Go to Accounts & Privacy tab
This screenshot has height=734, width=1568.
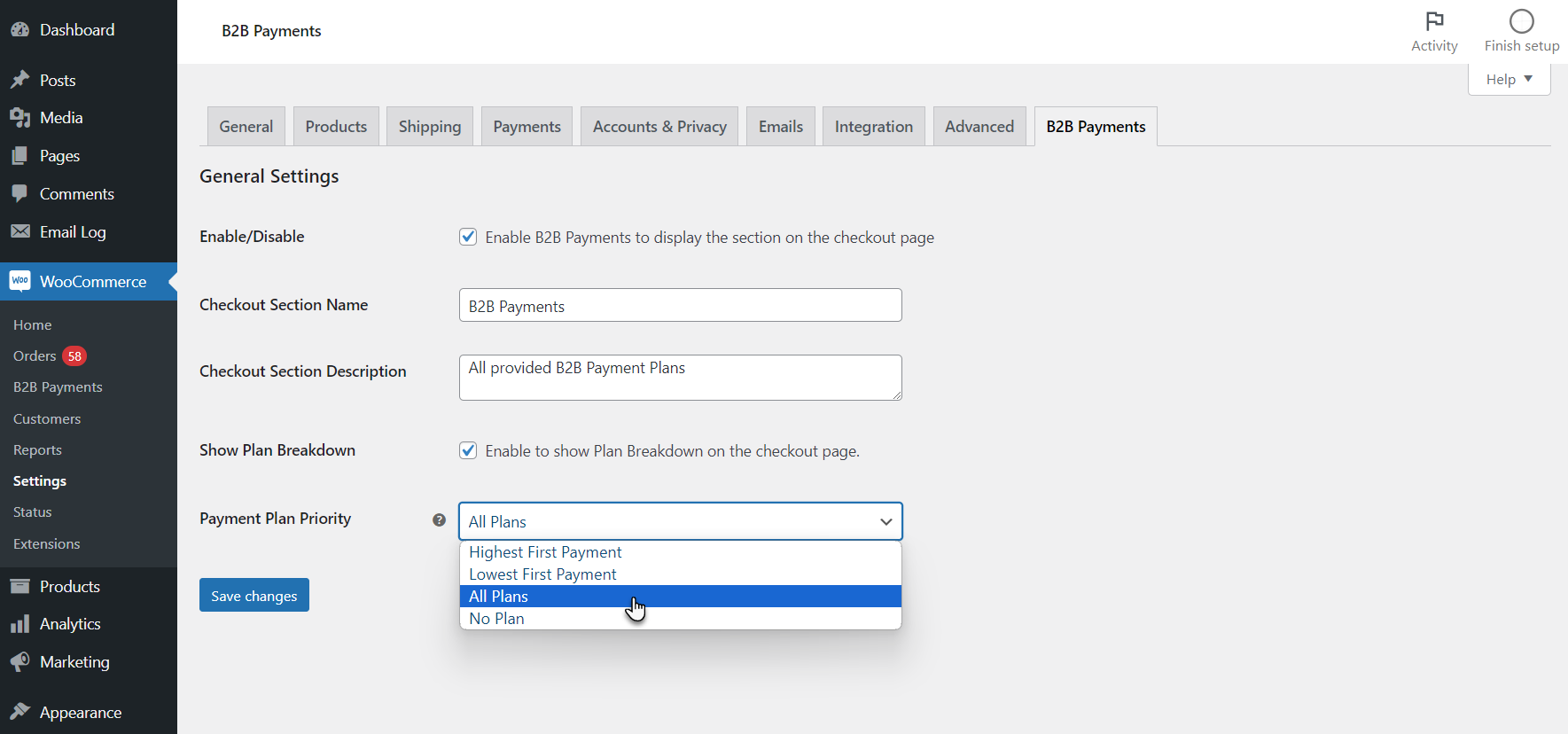(659, 126)
